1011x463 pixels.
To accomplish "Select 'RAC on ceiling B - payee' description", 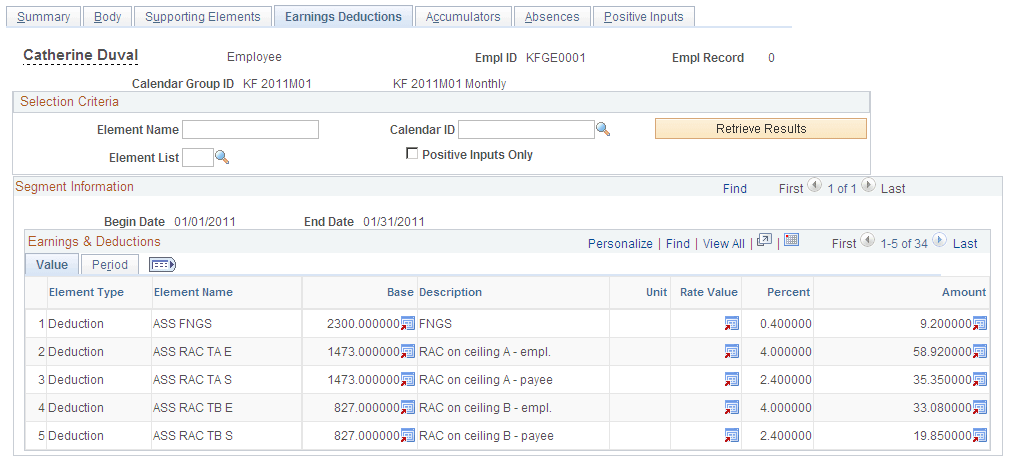I will pos(486,436).
